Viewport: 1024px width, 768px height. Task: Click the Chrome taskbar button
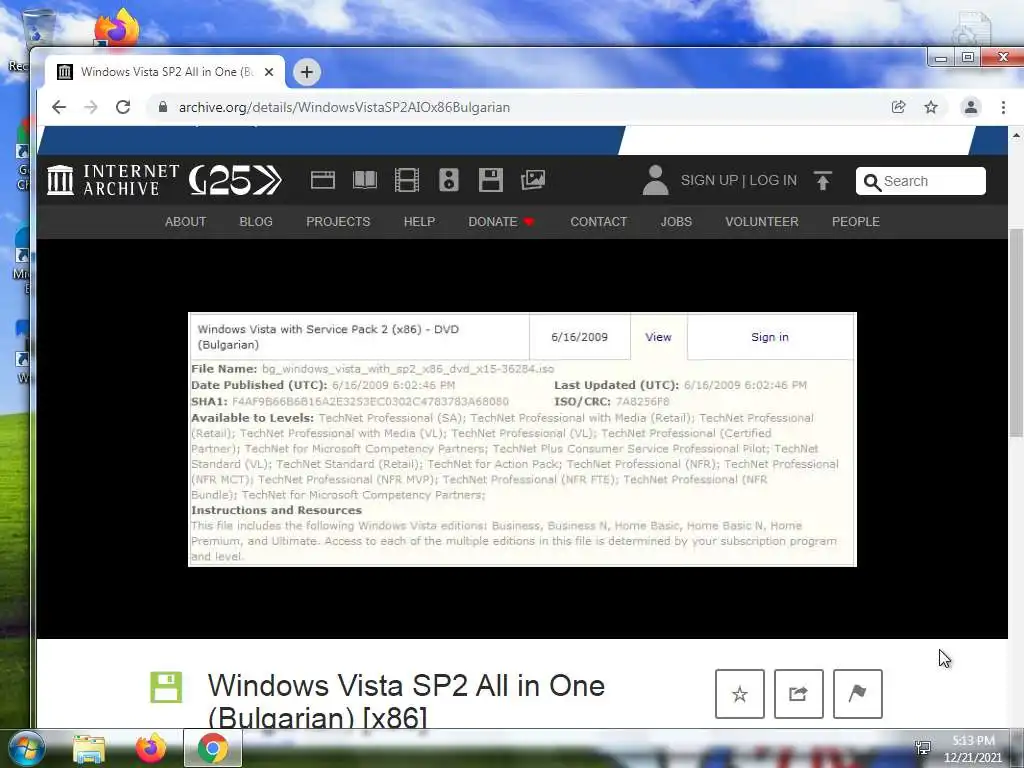213,748
